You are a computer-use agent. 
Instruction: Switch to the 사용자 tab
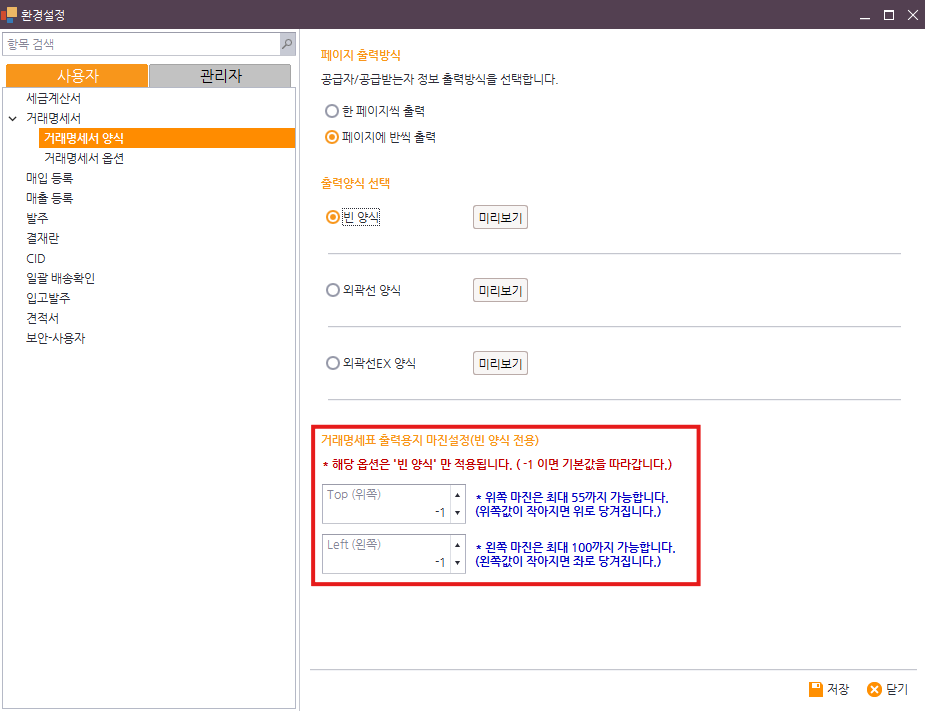pos(77,76)
